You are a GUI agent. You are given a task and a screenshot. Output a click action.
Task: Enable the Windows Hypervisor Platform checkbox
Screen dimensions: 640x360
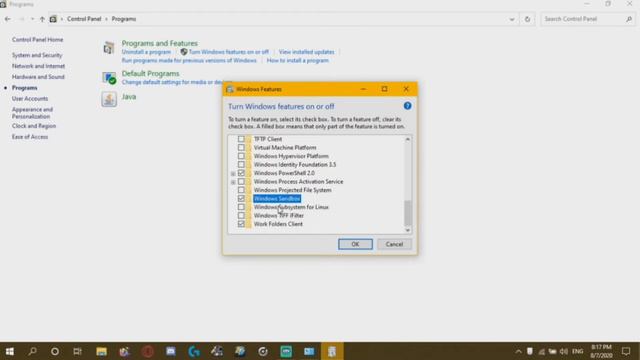pyautogui.click(x=241, y=156)
